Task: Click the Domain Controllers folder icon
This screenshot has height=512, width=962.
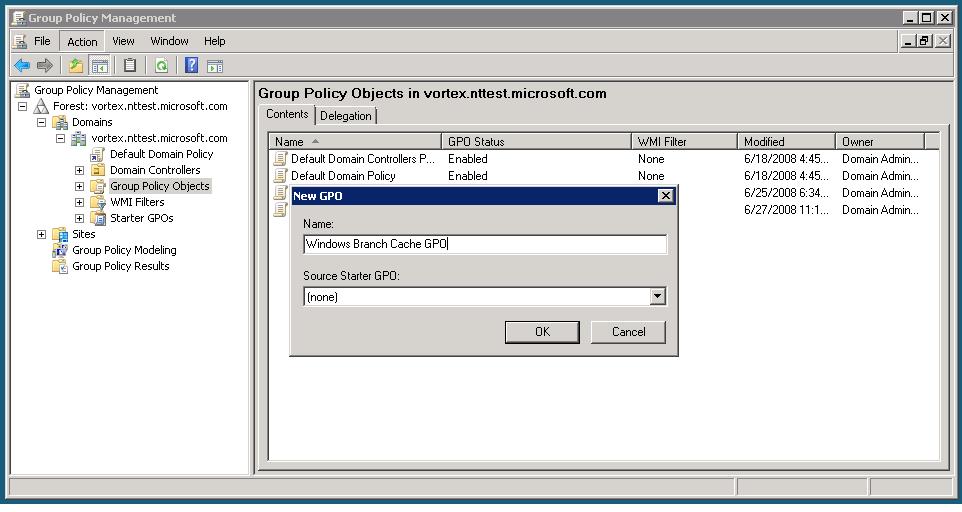Action: pos(98,170)
